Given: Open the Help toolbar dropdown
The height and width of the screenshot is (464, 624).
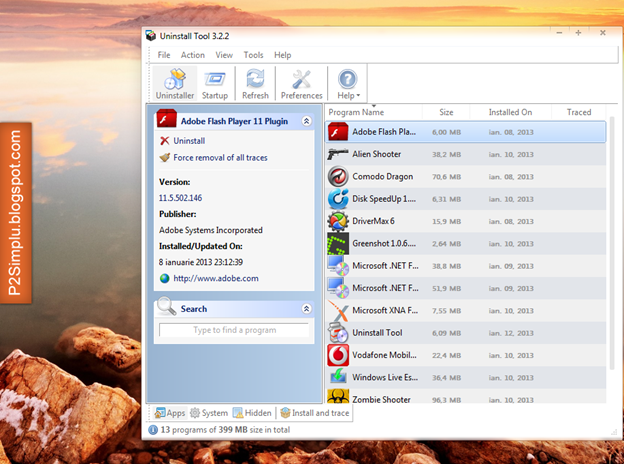Looking at the screenshot, I should 349,84.
